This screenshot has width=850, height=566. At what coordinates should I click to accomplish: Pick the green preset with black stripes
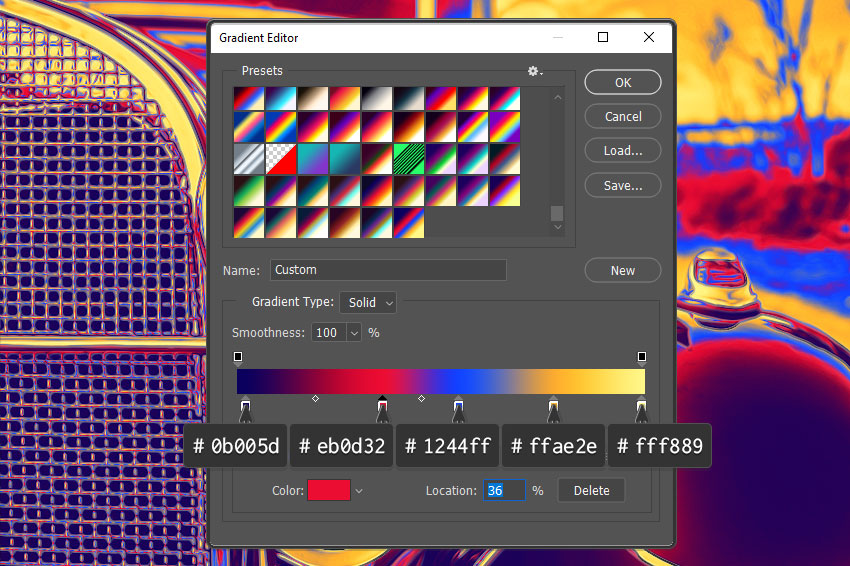[409, 159]
